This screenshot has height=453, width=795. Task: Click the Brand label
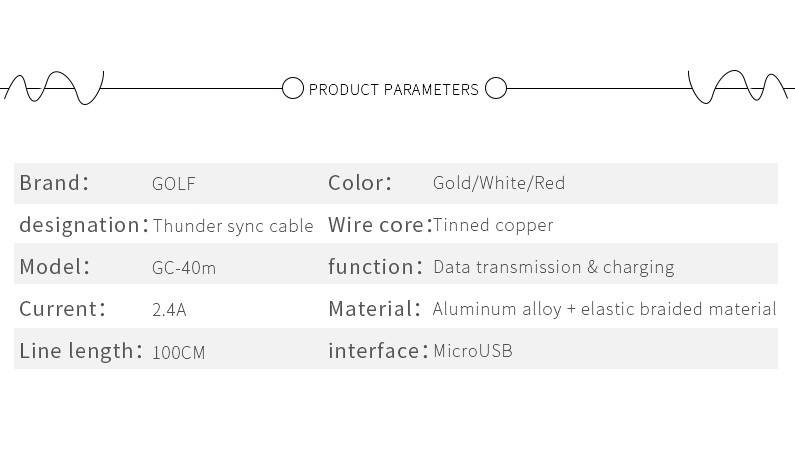click(x=54, y=183)
